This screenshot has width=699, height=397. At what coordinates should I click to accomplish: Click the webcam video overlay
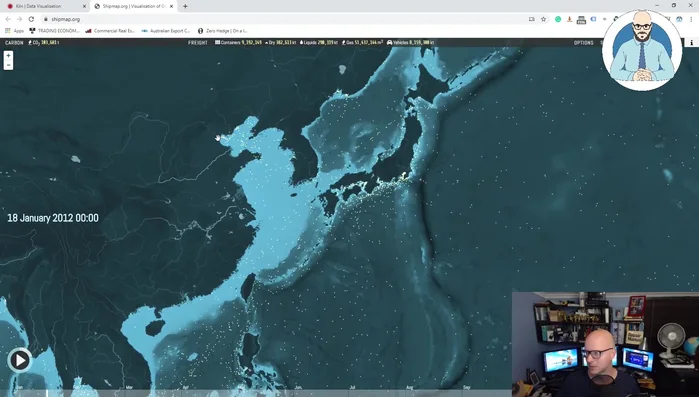coord(605,344)
